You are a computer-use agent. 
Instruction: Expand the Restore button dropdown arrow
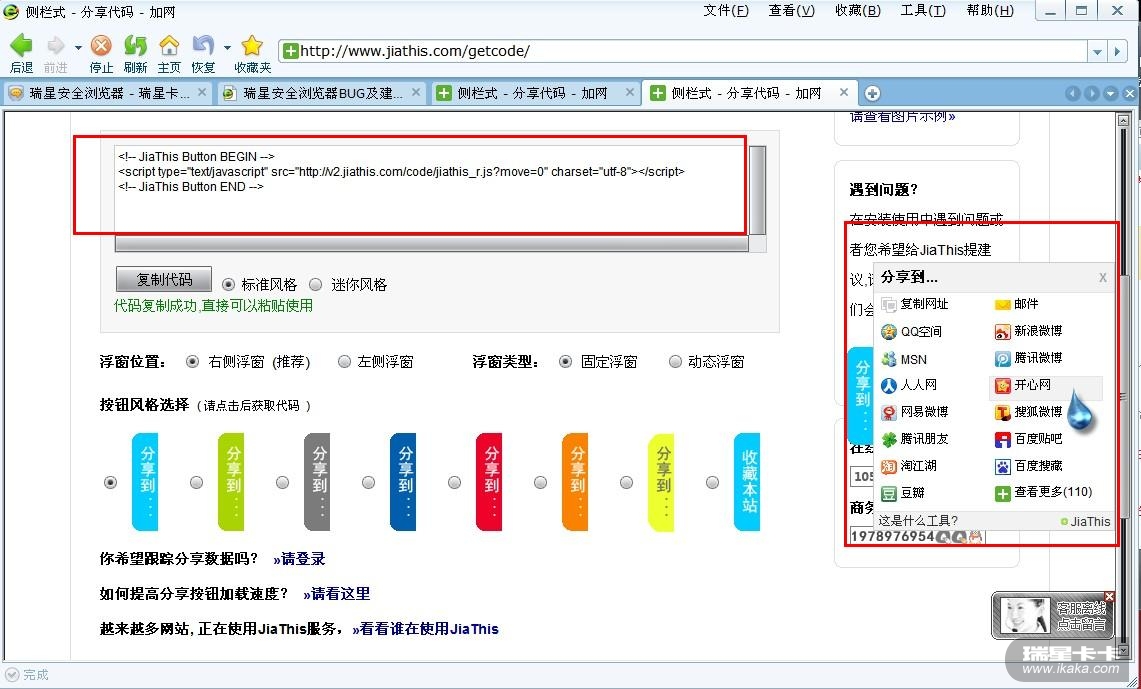227,48
